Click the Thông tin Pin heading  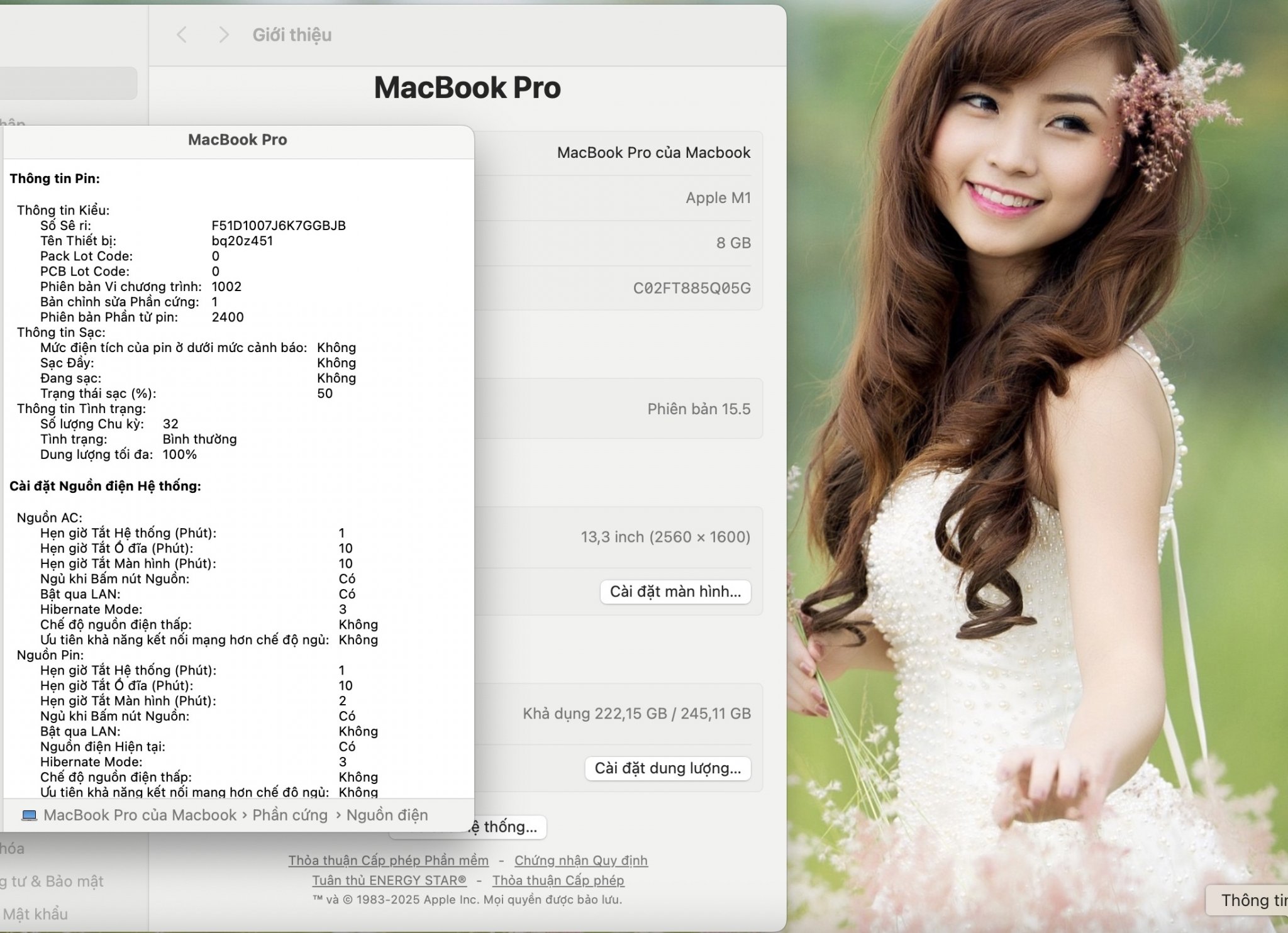(x=55, y=179)
